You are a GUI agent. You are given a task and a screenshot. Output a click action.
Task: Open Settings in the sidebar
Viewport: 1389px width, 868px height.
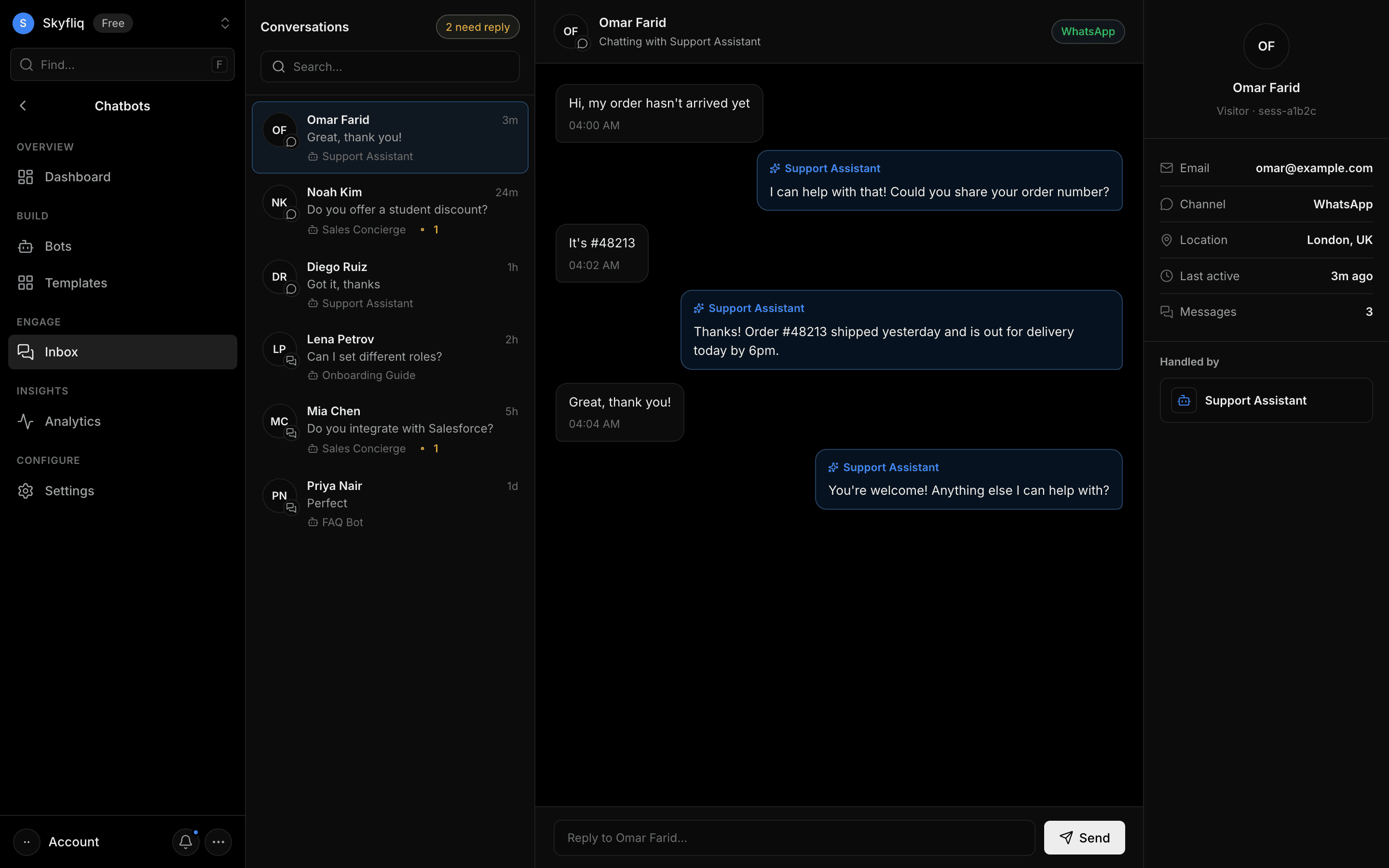coord(122,491)
